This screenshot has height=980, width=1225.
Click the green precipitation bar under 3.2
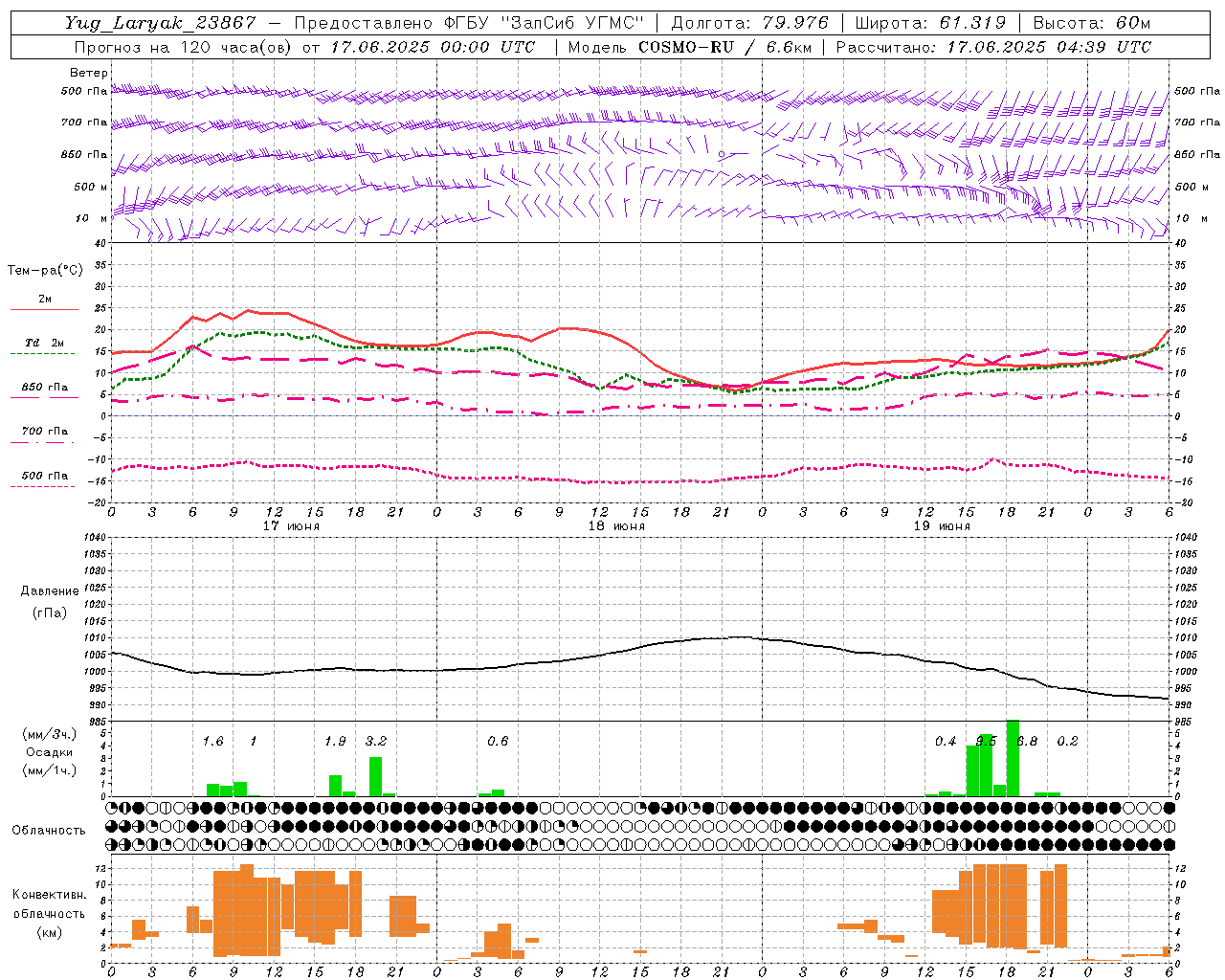pos(376,776)
